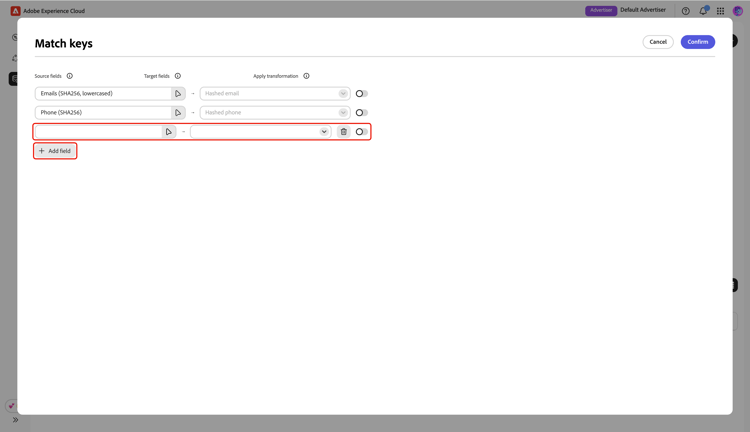Open the notifications bell icon
750x432 pixels.
[x=703, y=11]
